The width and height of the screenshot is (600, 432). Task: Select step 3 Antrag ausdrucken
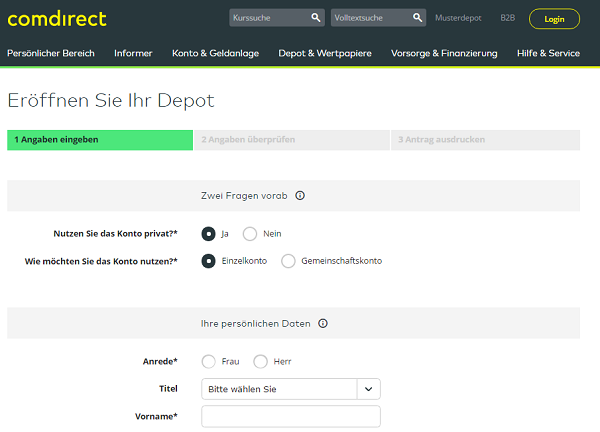click(486, 140)
